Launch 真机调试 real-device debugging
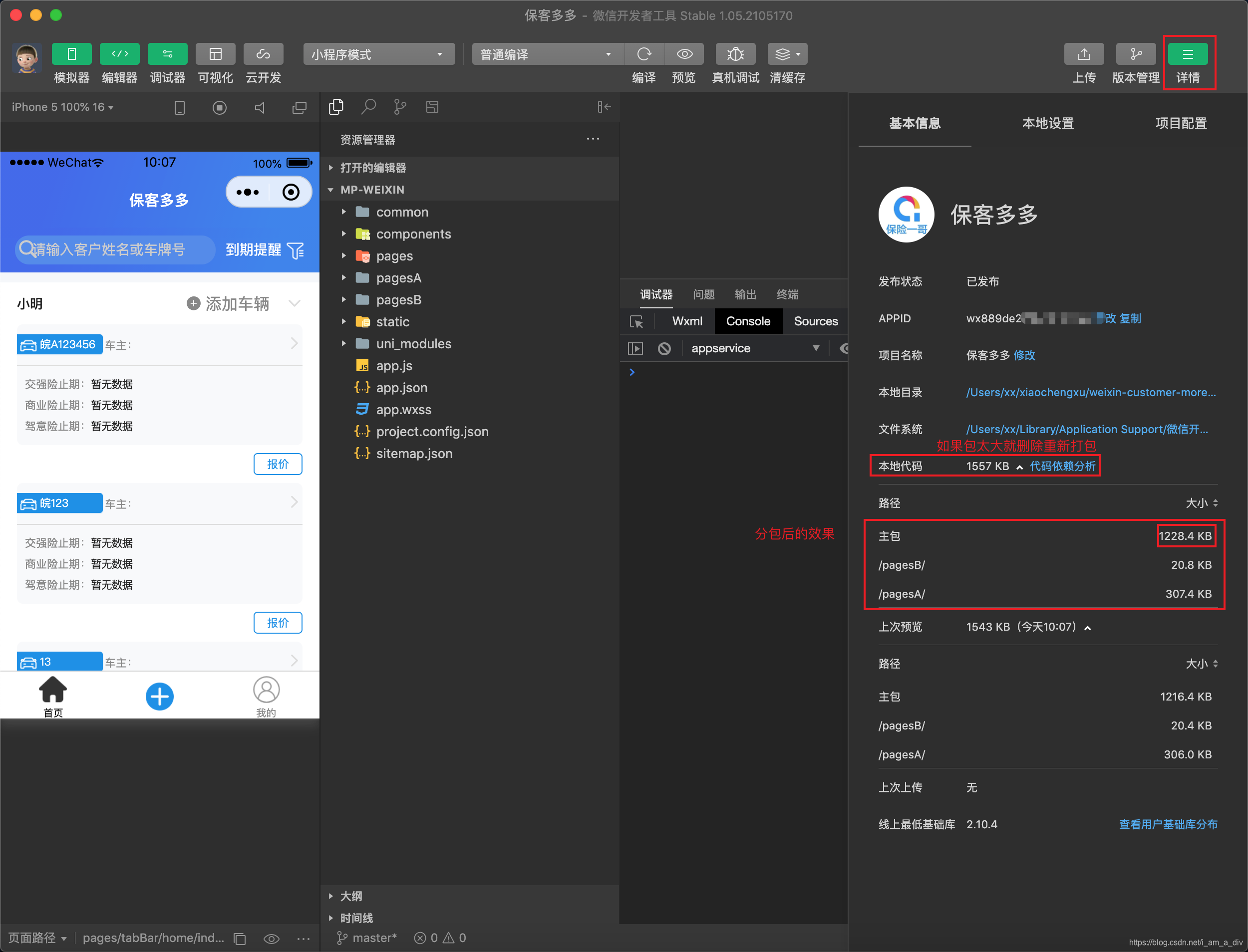Image resolution: width=1248 pixels, height=952 pixels. point(735,54)
